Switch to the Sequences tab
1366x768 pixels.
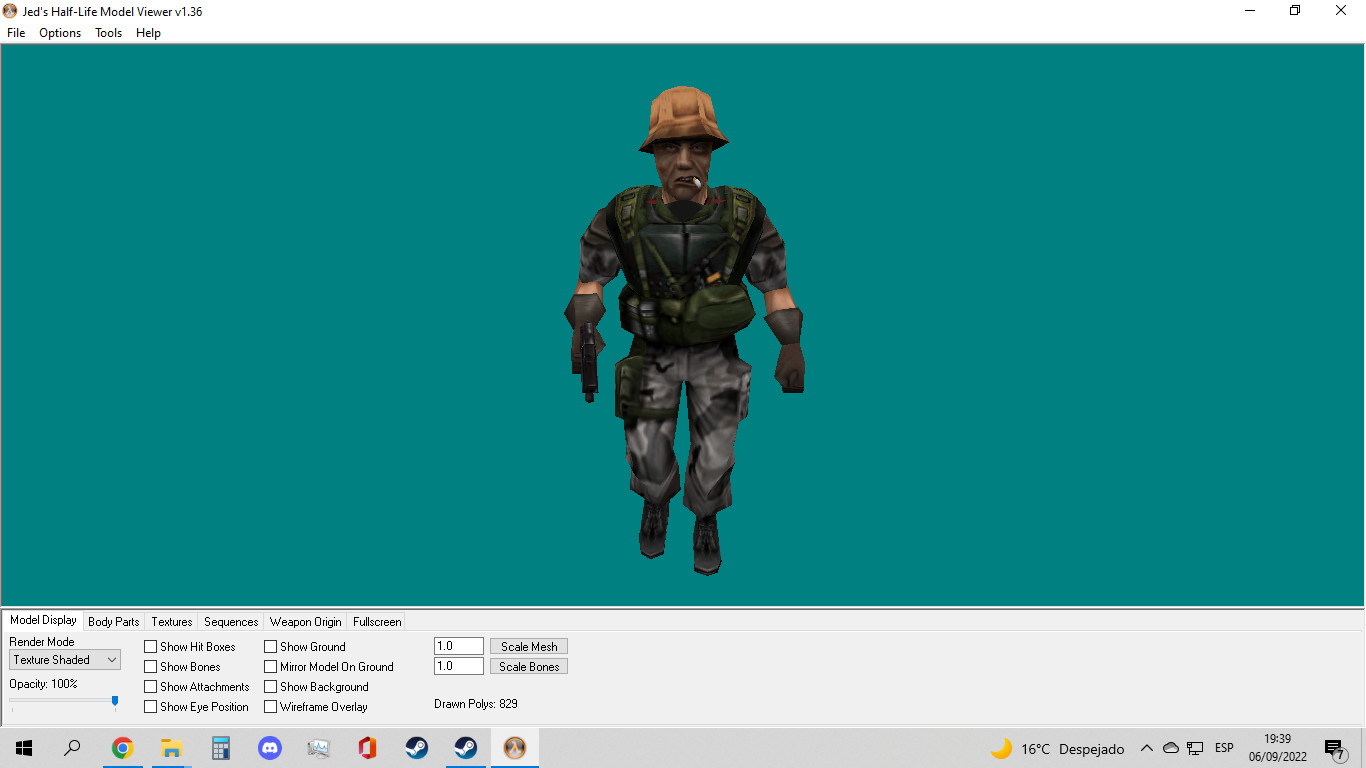pyautogui.click(x=230, y=621)
